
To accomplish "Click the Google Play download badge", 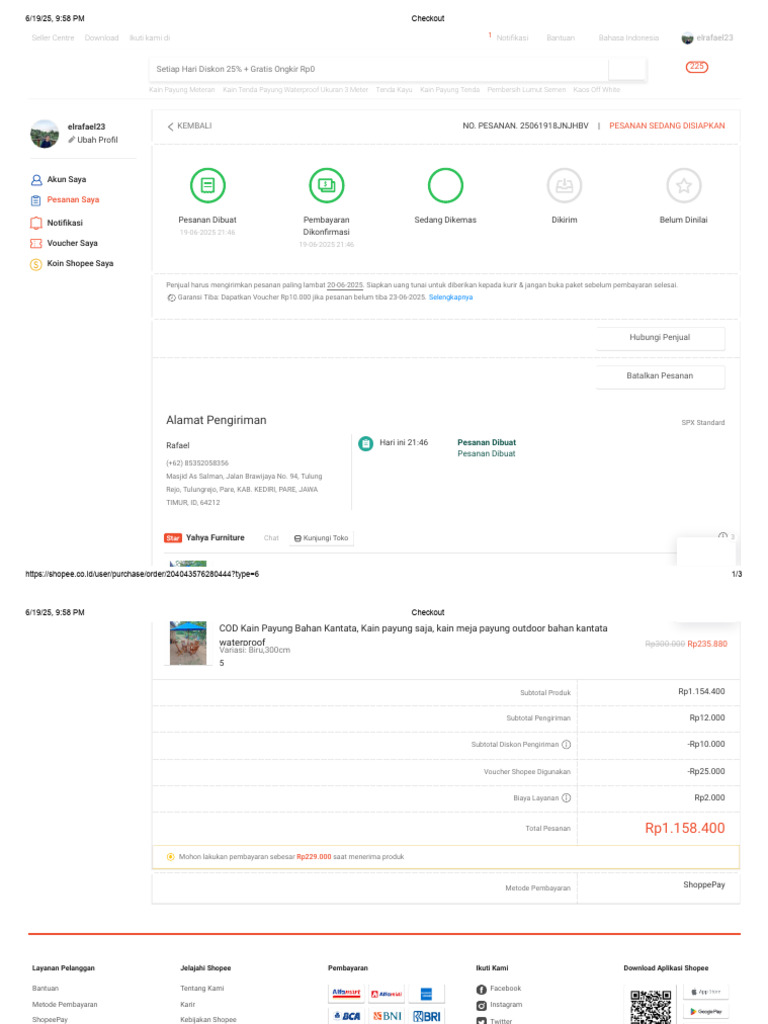I will [706, 1012].
